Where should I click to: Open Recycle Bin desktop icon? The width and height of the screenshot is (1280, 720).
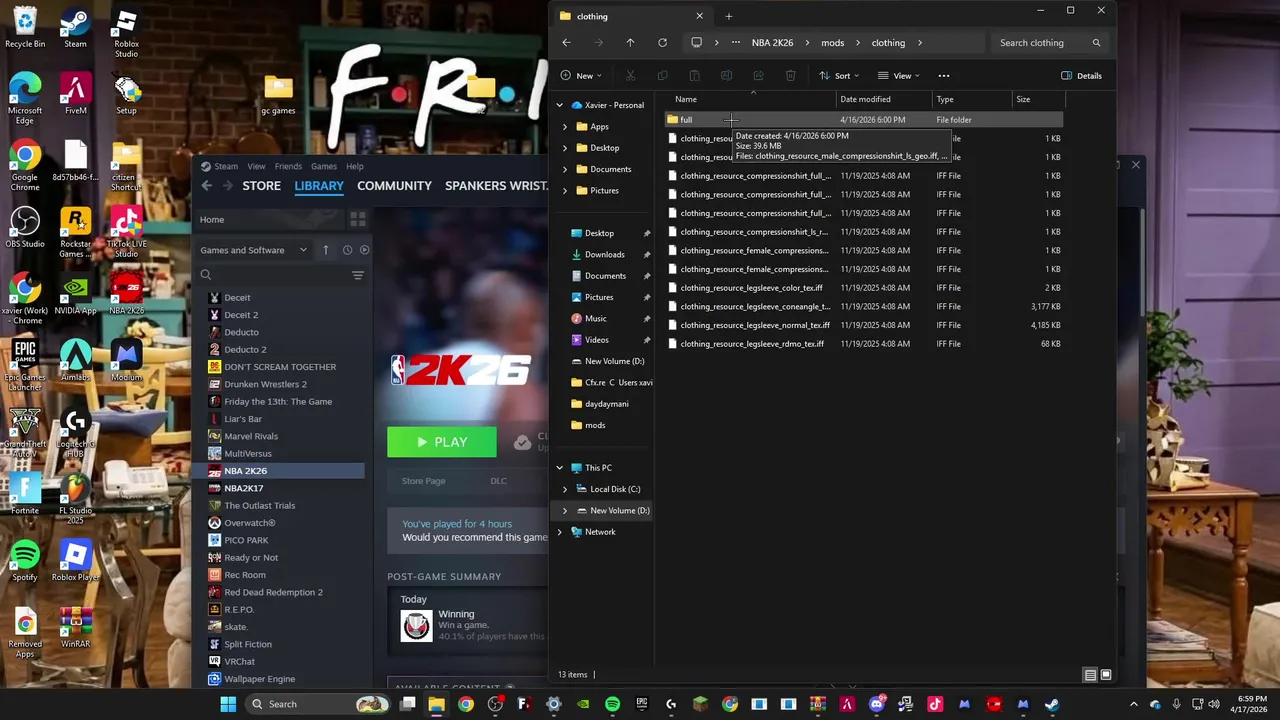click(x=25, y=28)
